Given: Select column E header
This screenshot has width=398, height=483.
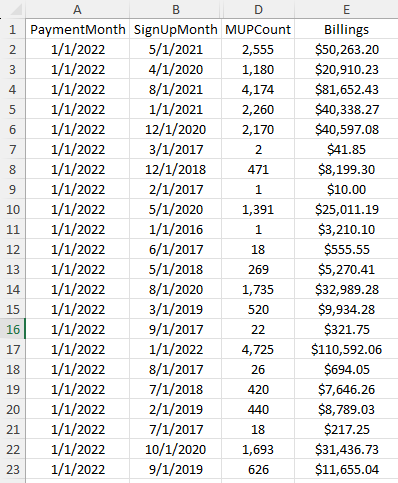Looking at the screenshot, I should pyautogui.click(x=347, y=10).
